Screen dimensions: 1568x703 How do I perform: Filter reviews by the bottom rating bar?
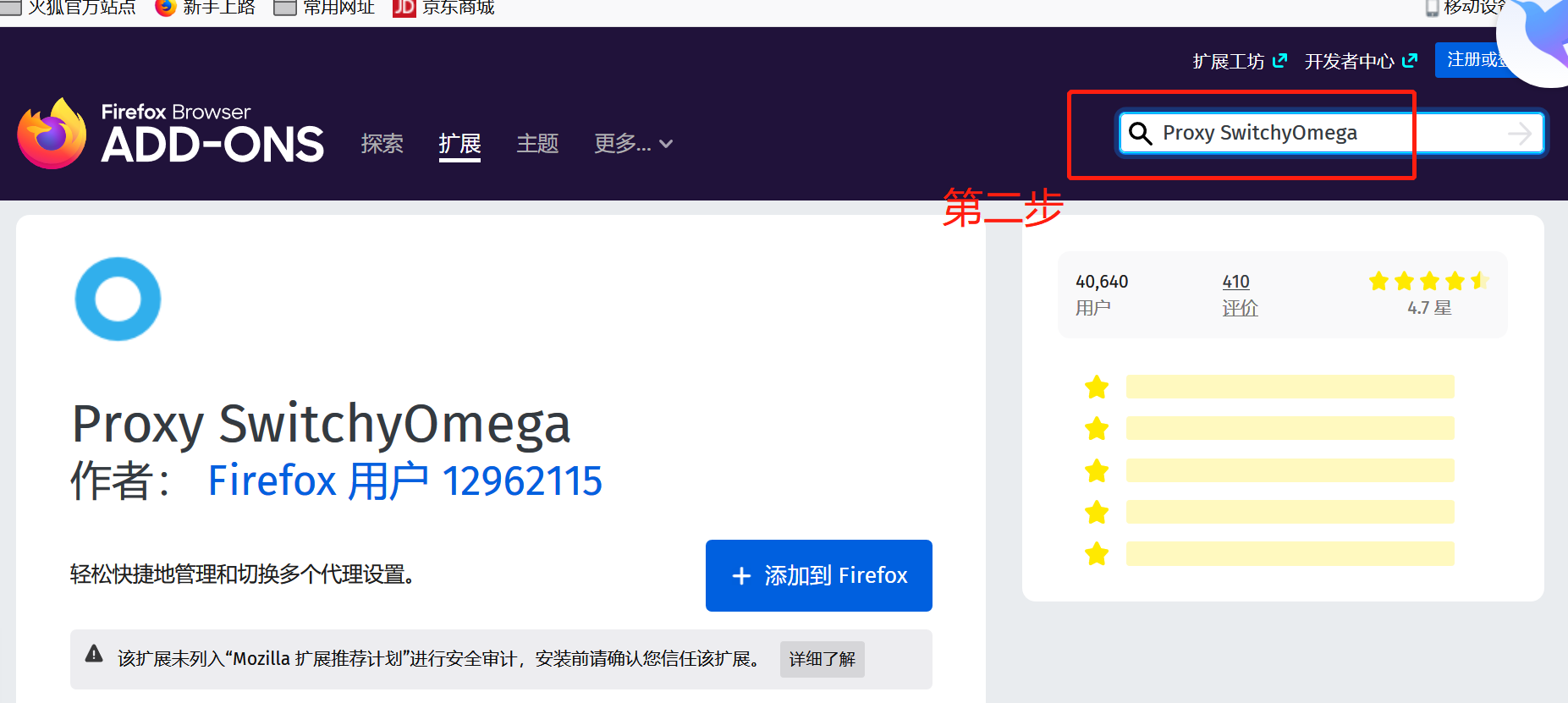(1290, 553)
